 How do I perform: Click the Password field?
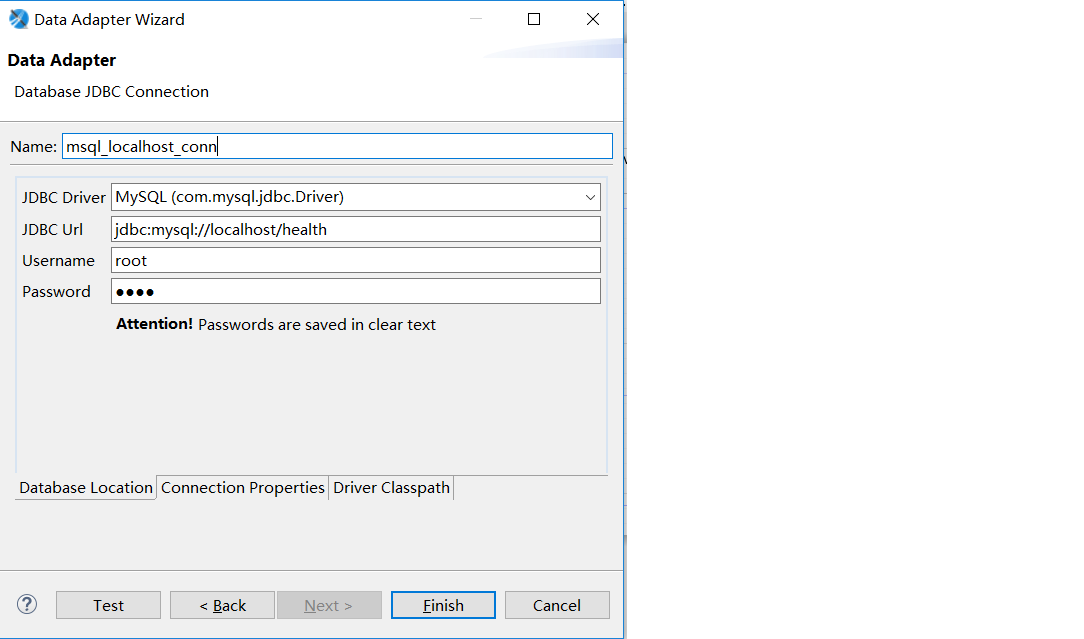coord(355,291)
